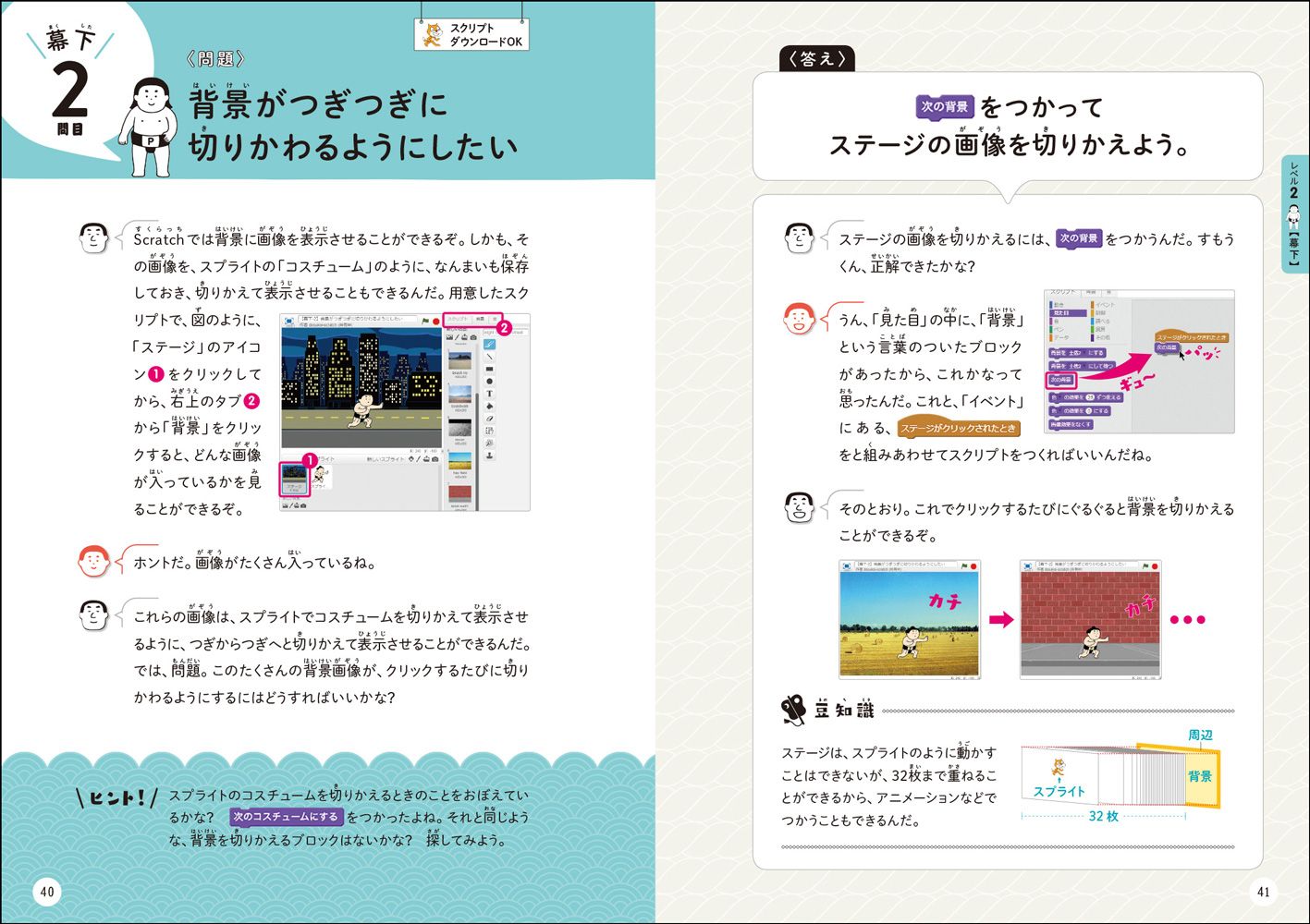The image size is (1310, 924).
Task: Click the paint new backdrop icon above backdrop list
Action: click(x=457, y=337)
